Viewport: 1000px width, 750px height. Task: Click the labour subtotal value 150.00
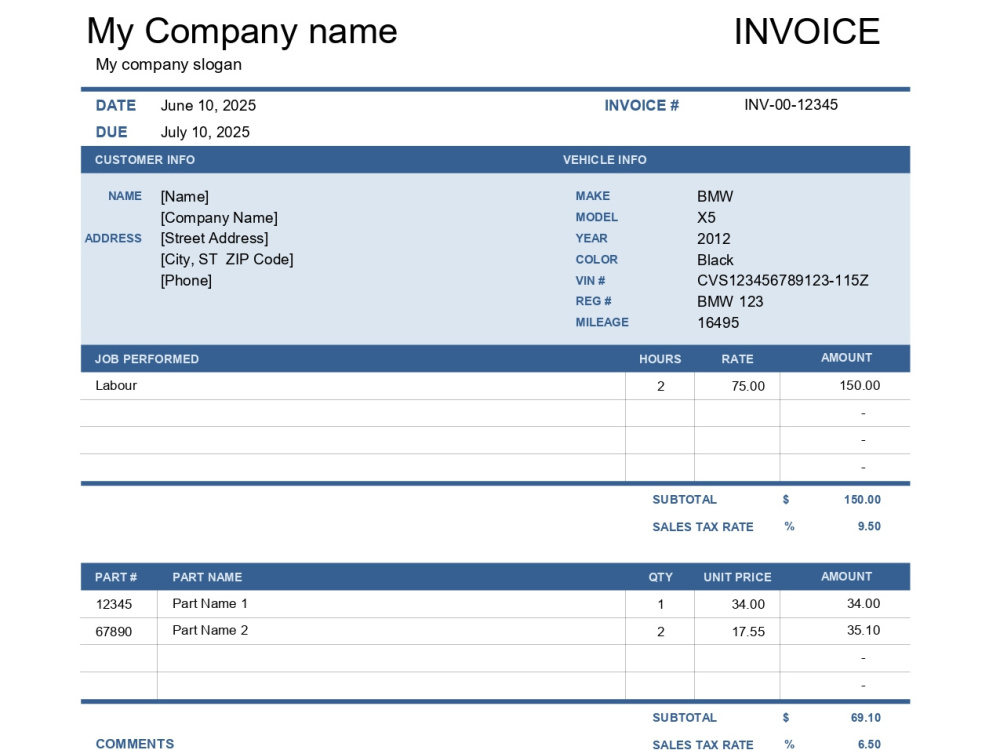862,499
